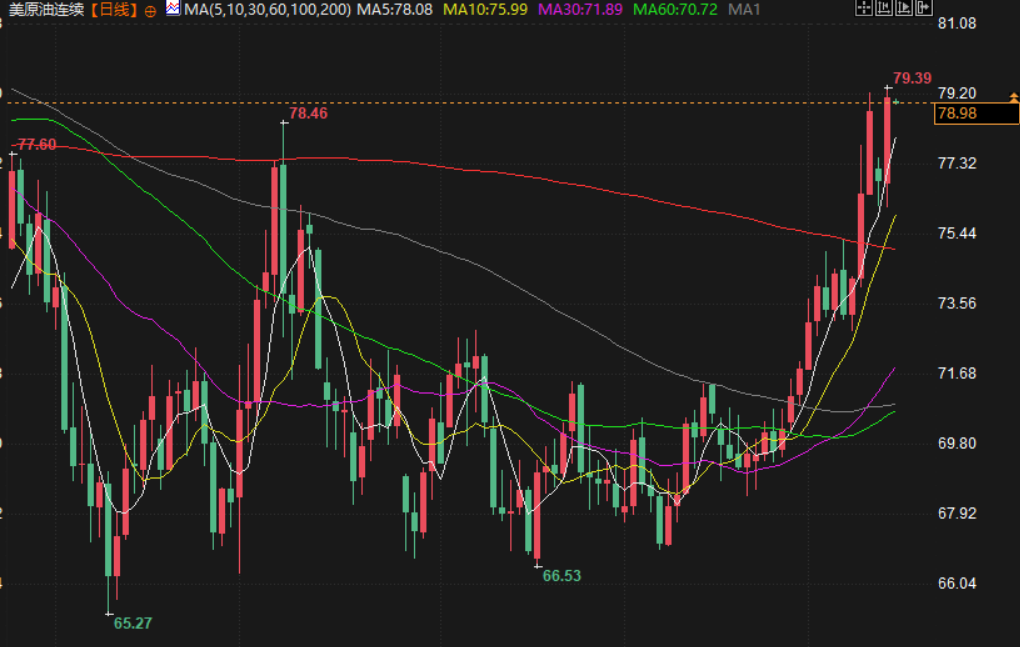Click the crosshair cursor icon in chart toolbar
The height and width of the screenshot is (647, 1020).
click(863, 8)
